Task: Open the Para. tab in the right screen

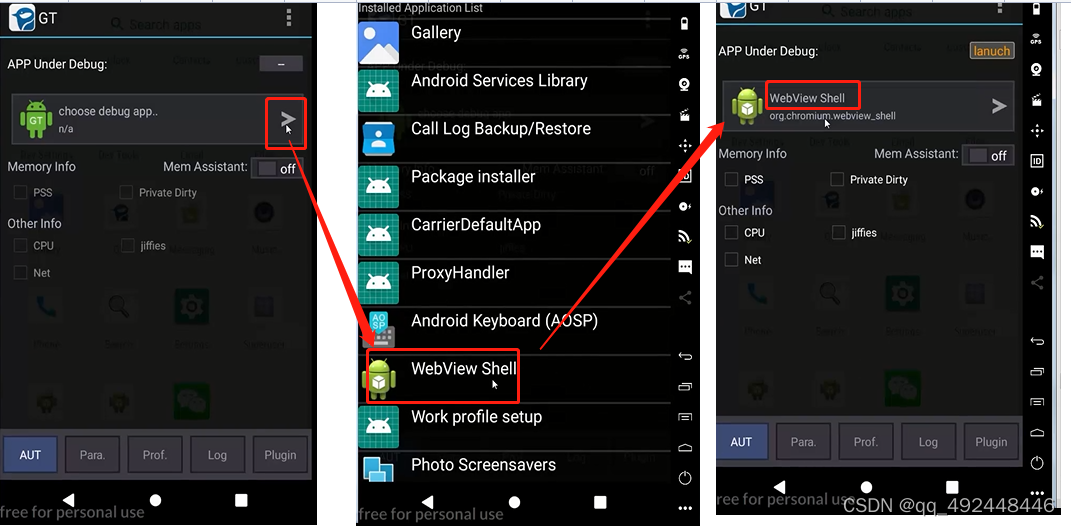Action: click(x=803, y=442)
